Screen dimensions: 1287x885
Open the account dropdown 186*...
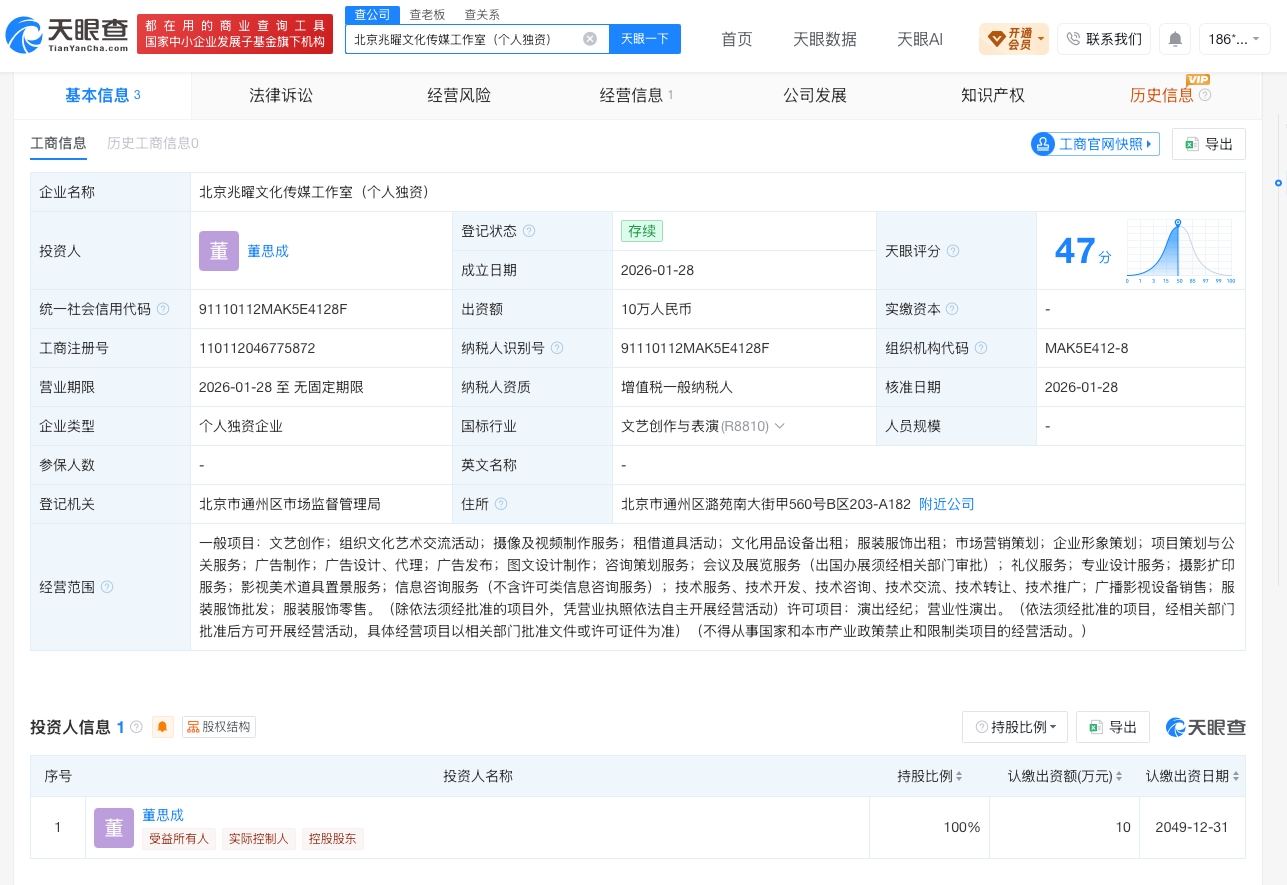1235,39
